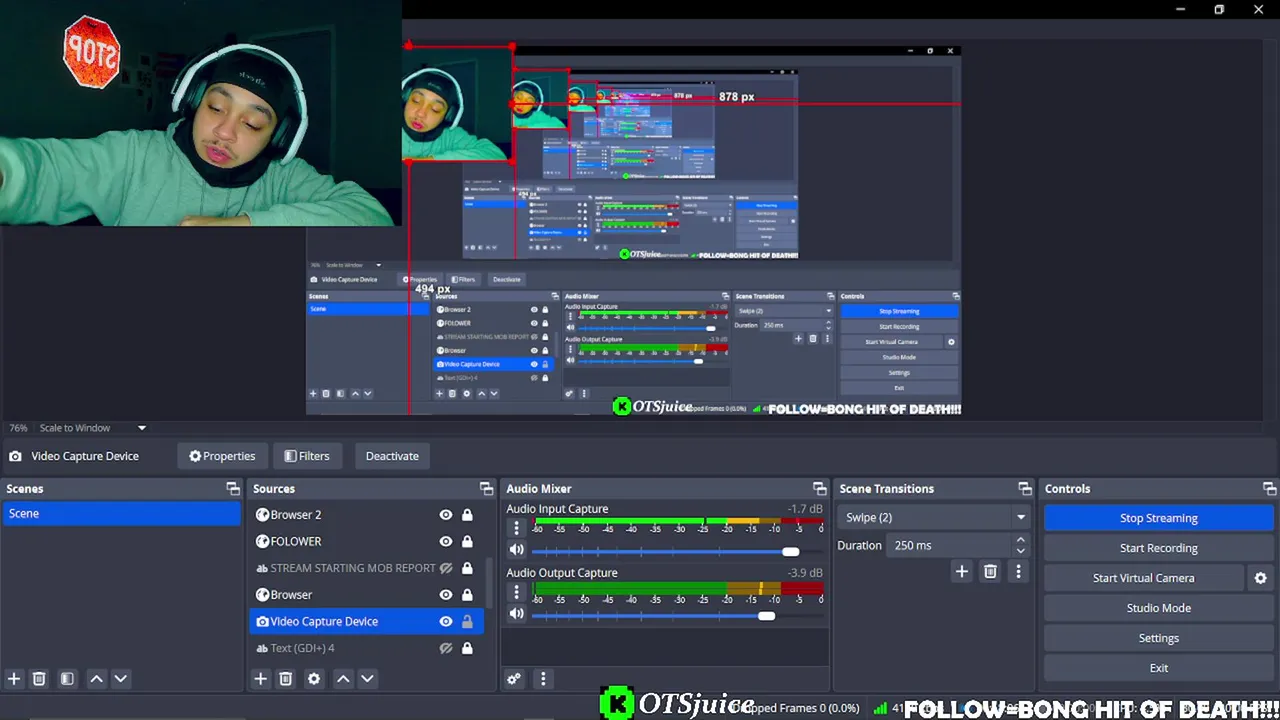Move scene down arrow in Scenes panel
Image resolution: width=1280 pixels, height=720 pixels.
(120, 679)
